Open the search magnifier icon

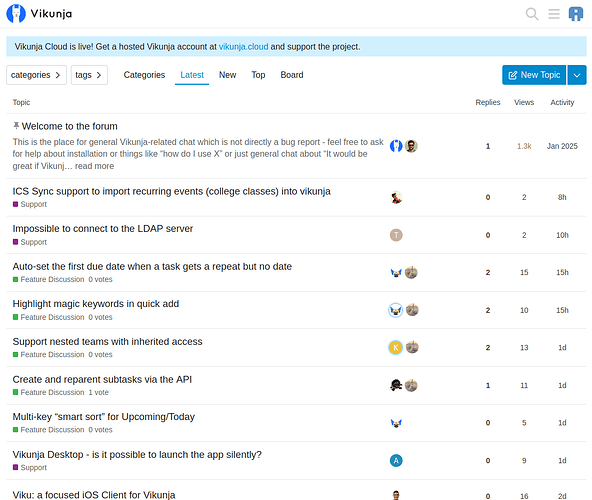[532, 14]
